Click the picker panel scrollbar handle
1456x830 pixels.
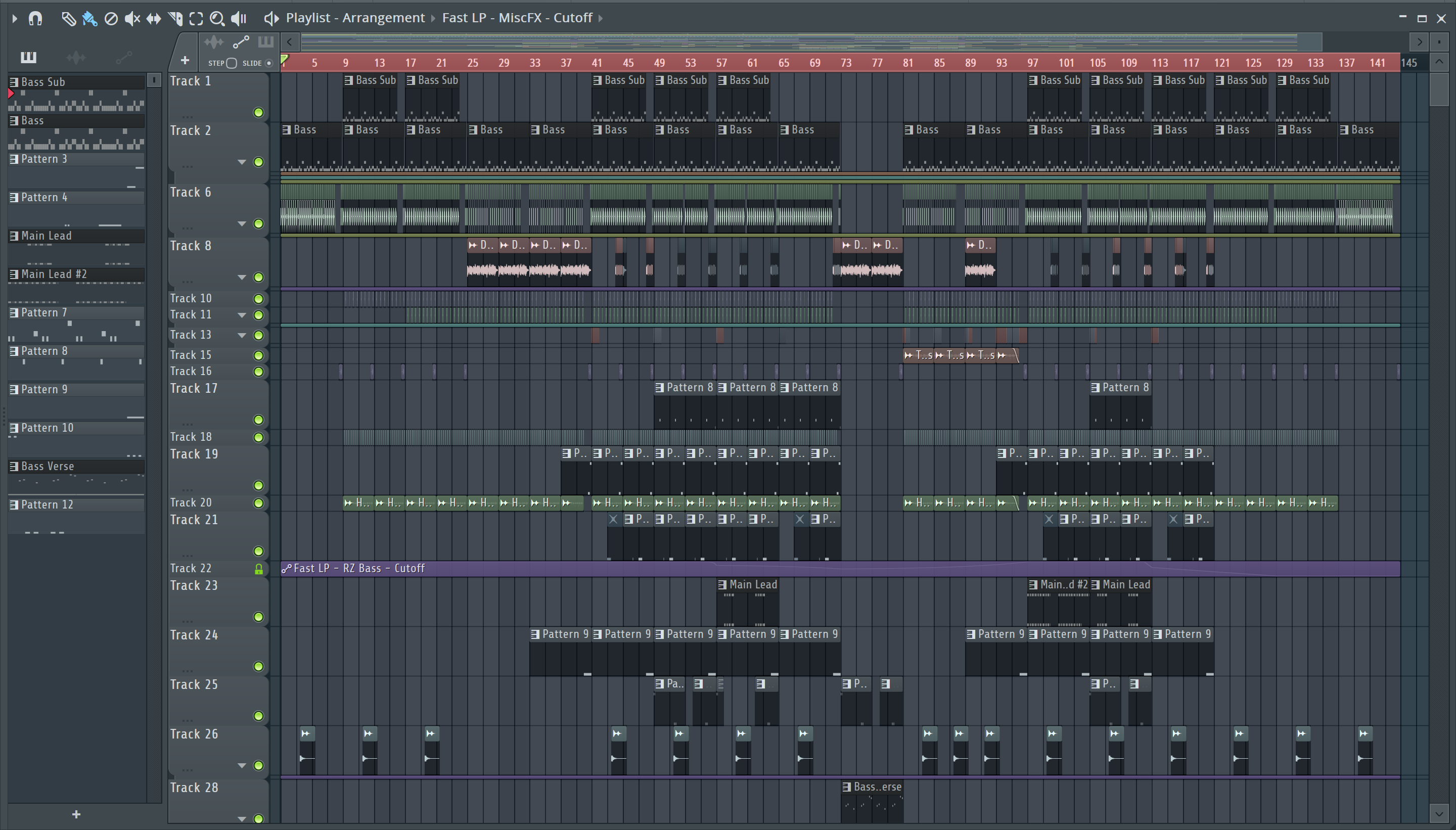tap(154, 80)
